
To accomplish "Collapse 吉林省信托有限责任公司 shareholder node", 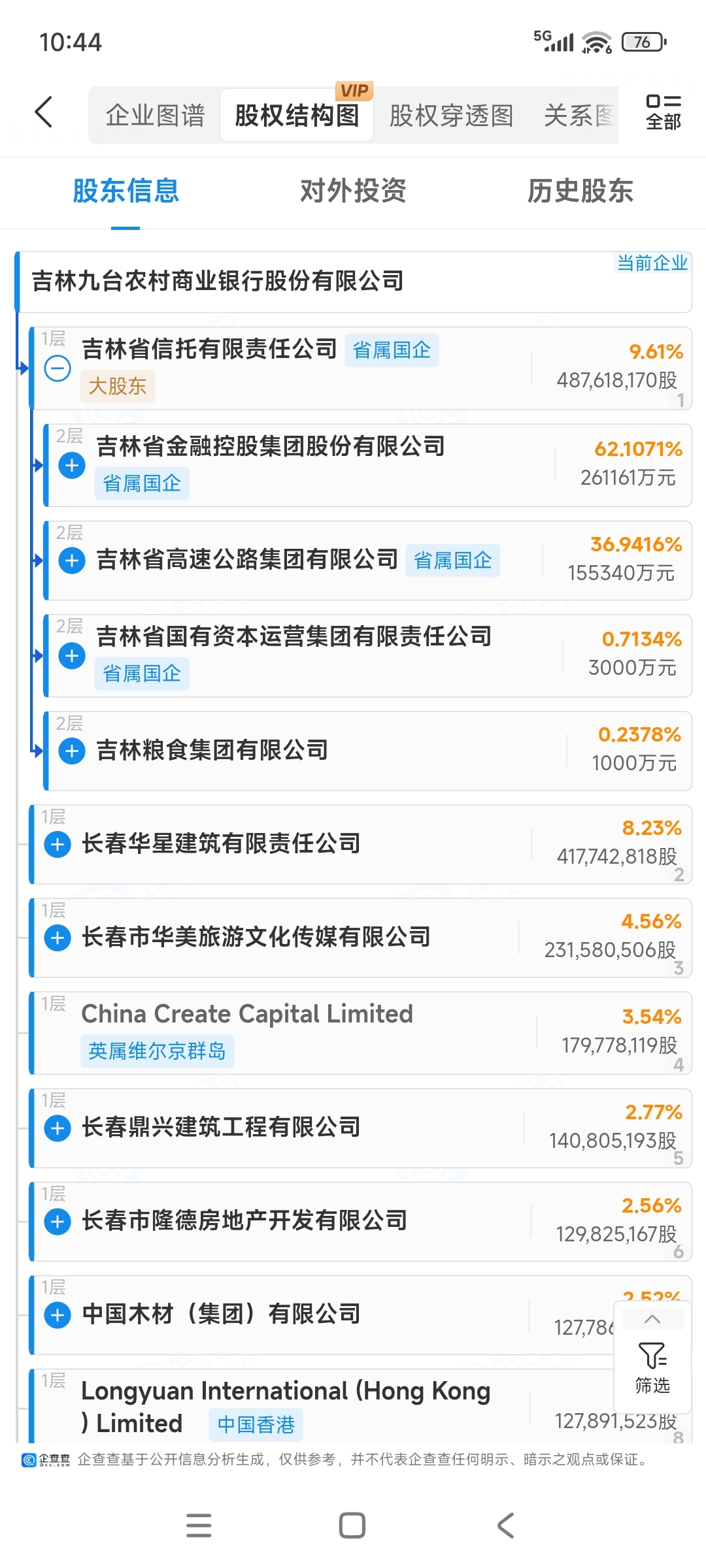I will 58,368.
